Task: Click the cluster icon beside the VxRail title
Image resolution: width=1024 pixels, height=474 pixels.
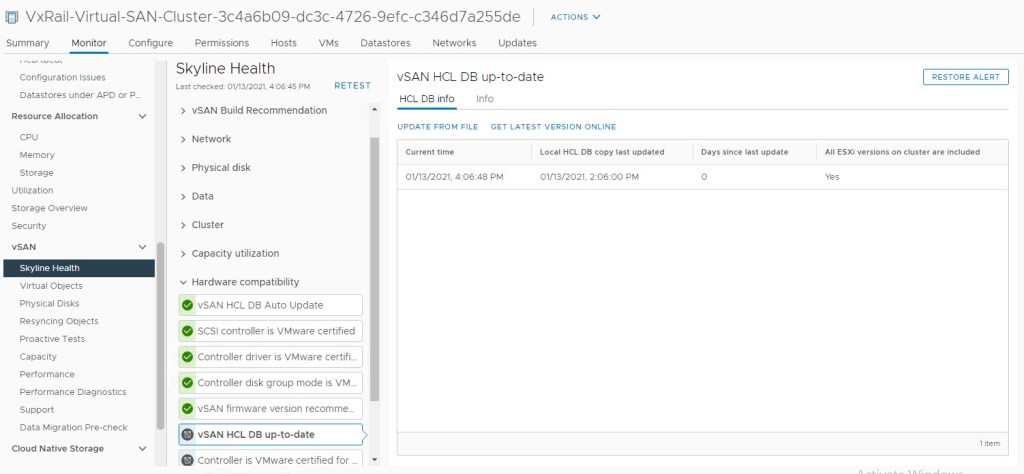Action: click(12, 16)
